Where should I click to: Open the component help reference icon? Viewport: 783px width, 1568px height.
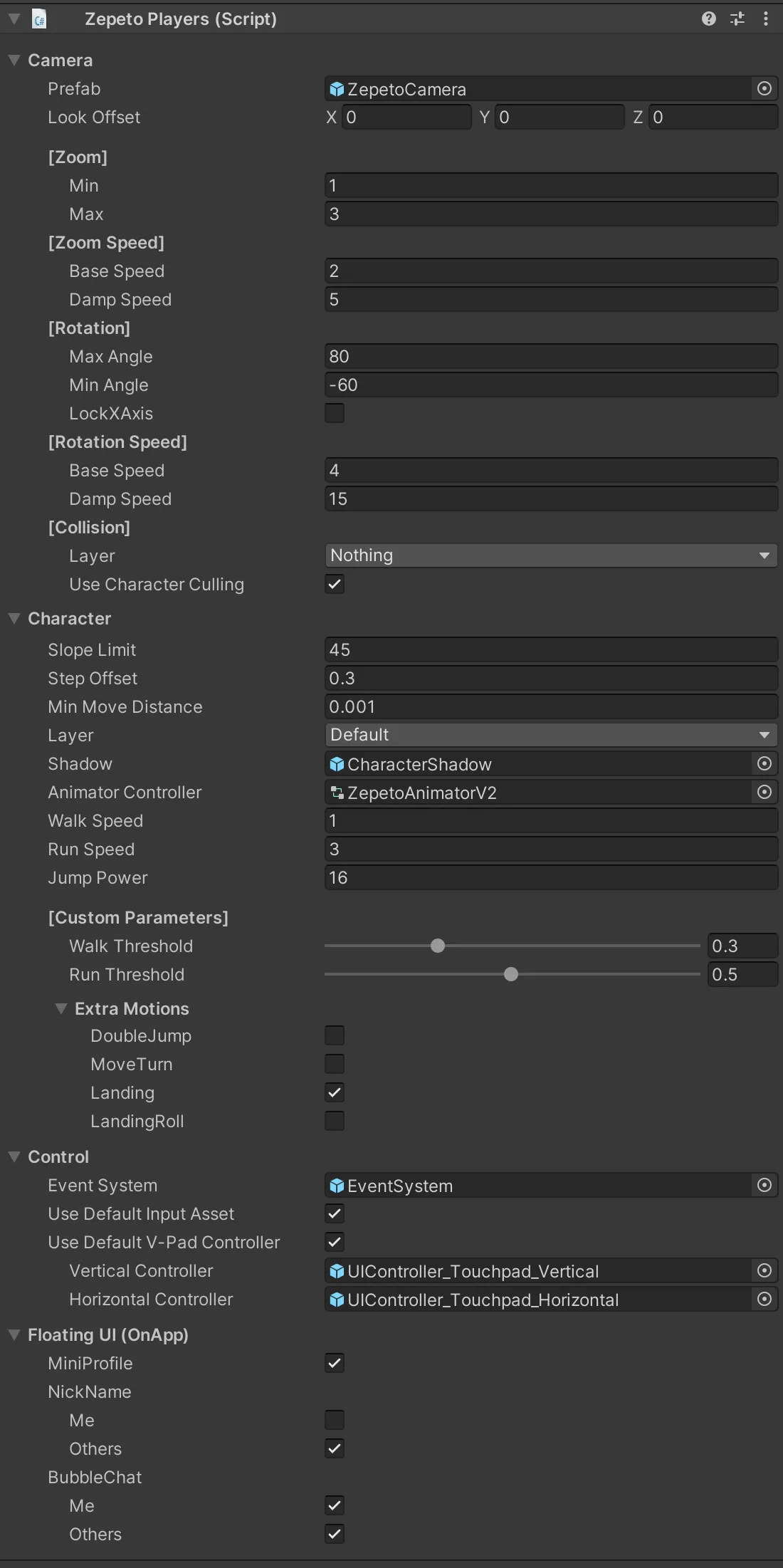(x=708, y=19)
